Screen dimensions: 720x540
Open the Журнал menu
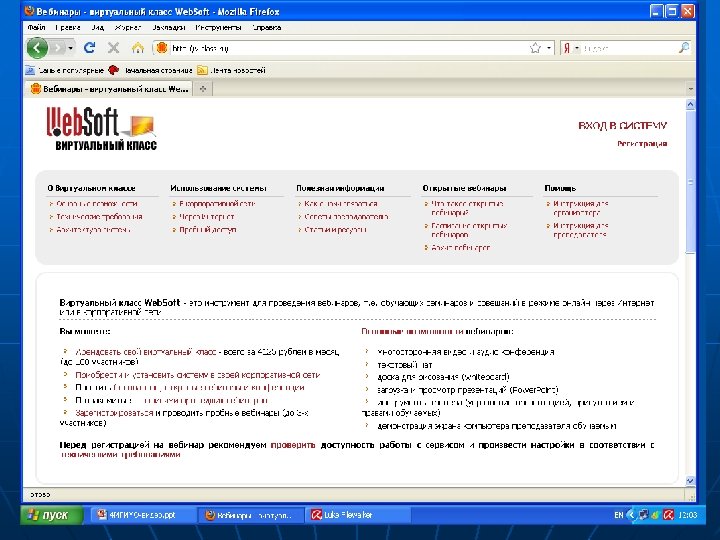128,28
